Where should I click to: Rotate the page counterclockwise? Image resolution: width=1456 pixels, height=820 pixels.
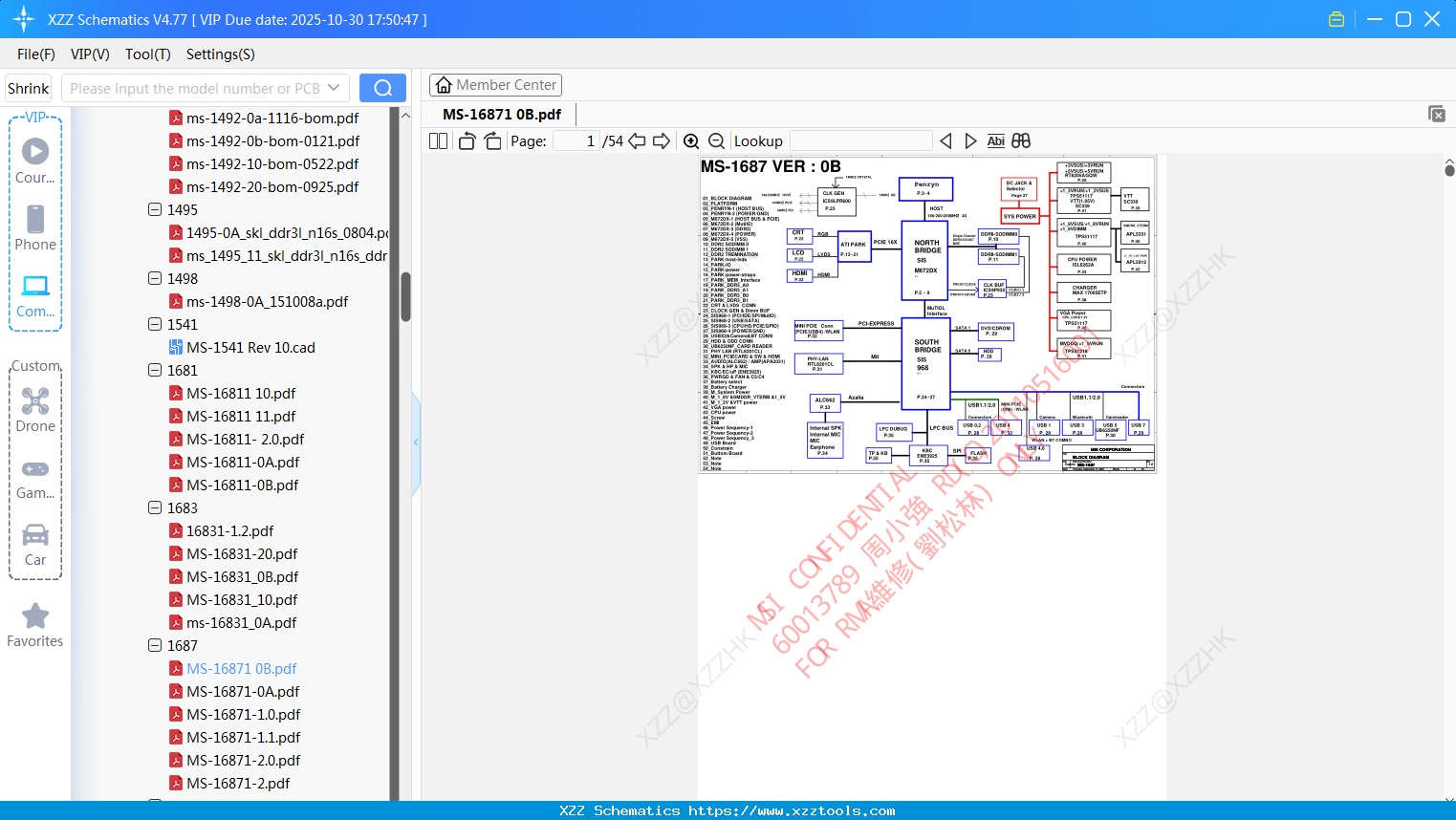[467, 141]
